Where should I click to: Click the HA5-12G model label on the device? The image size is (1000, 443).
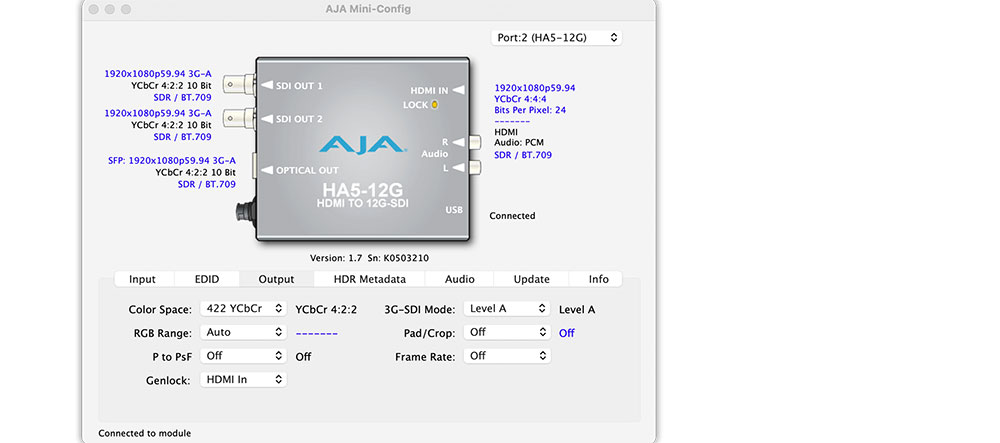click(363, 191)
